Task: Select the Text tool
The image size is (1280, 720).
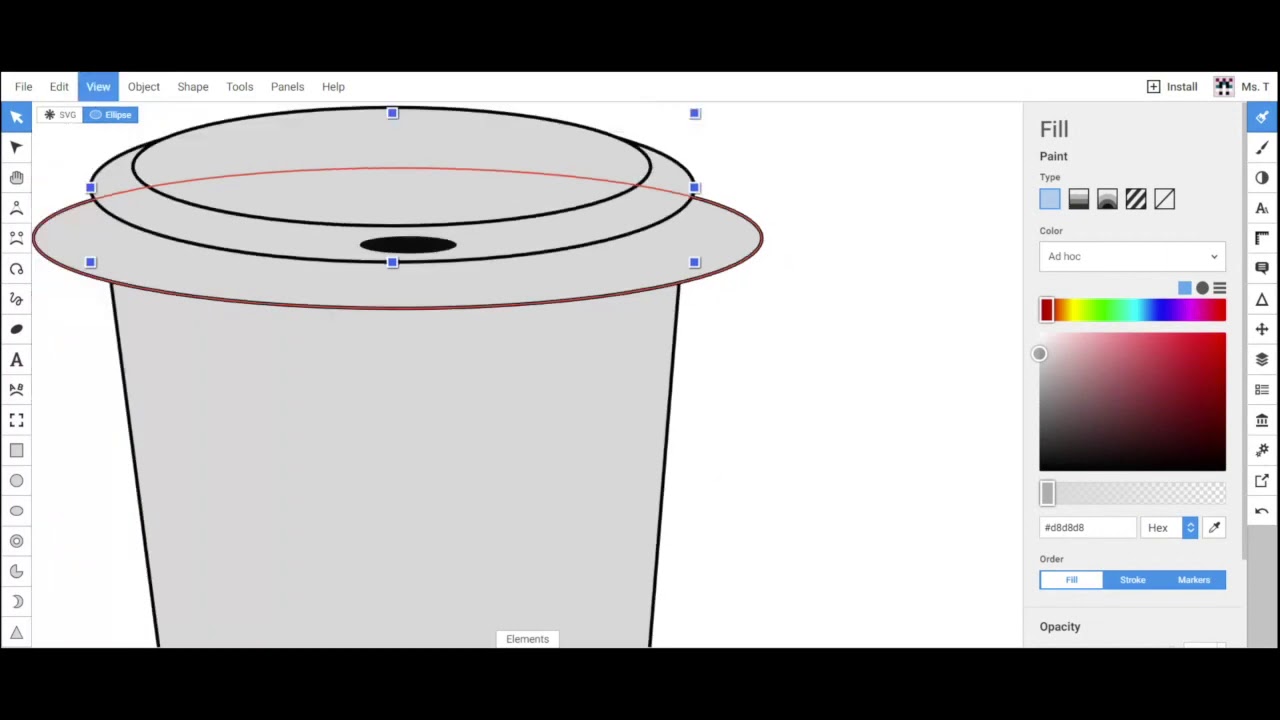Action: tap(16, 360)
